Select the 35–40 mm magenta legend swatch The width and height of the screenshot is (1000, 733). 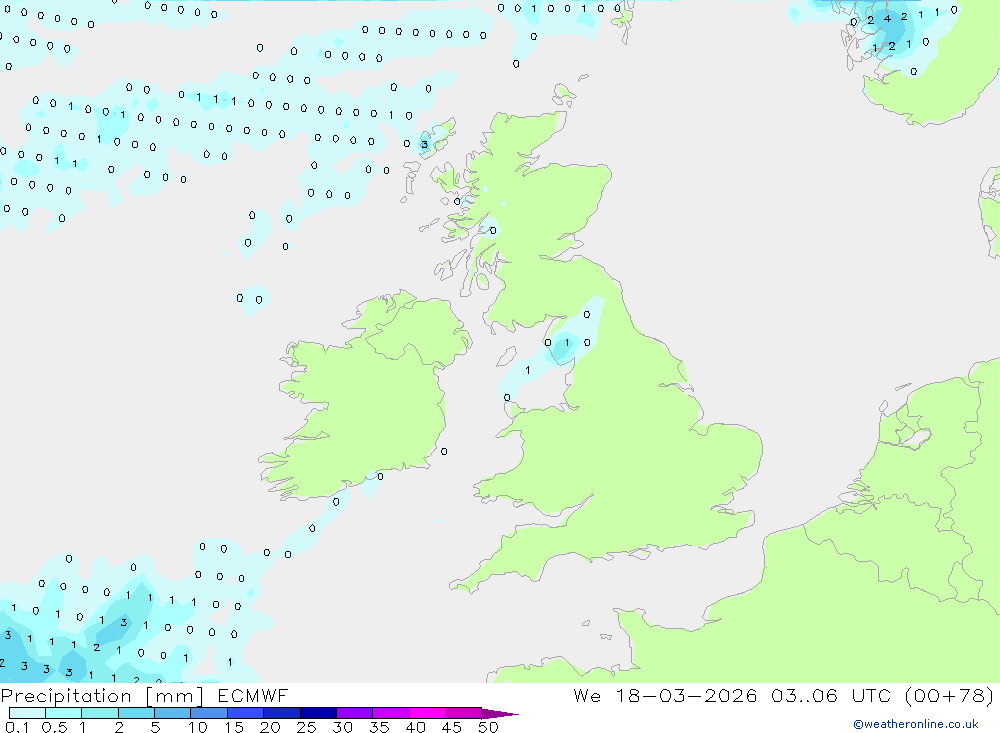coord(391,713)
